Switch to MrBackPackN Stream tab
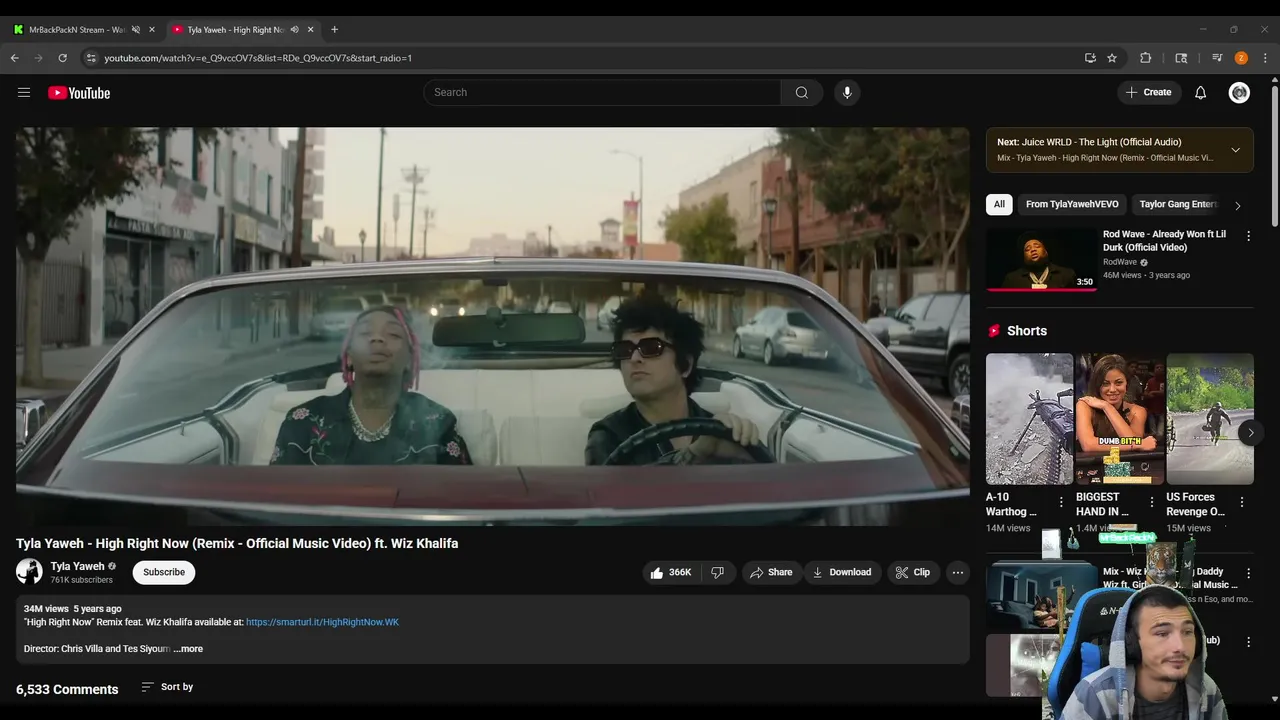 pyautogui.click(x=76, y=30)
